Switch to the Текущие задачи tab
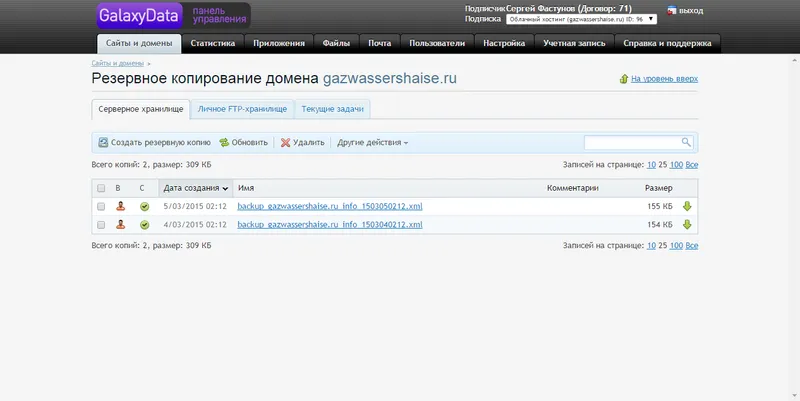The height and width of the screenshot is (401, 800). [333, 109]
